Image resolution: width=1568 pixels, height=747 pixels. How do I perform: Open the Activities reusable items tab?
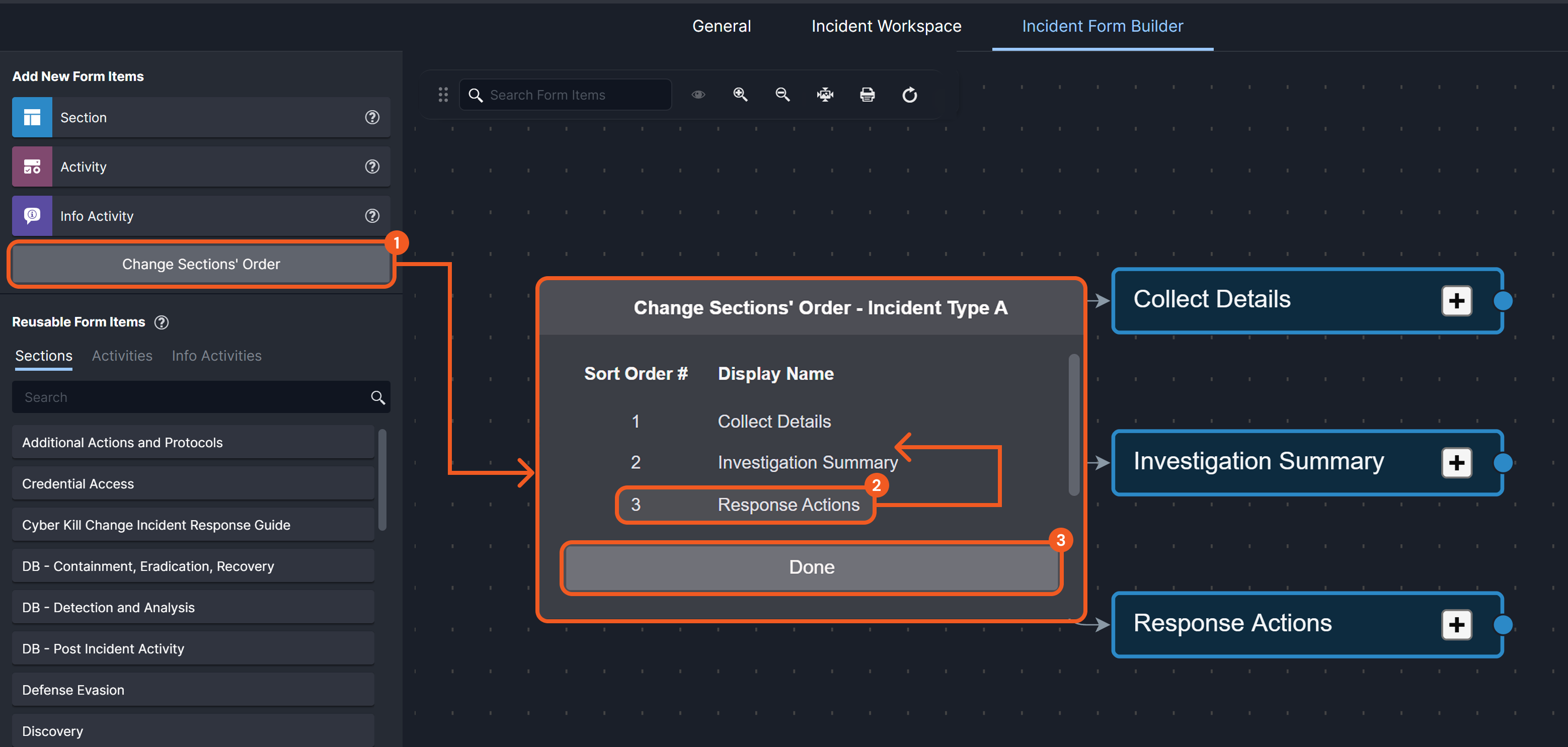click(x=122, y=356)
